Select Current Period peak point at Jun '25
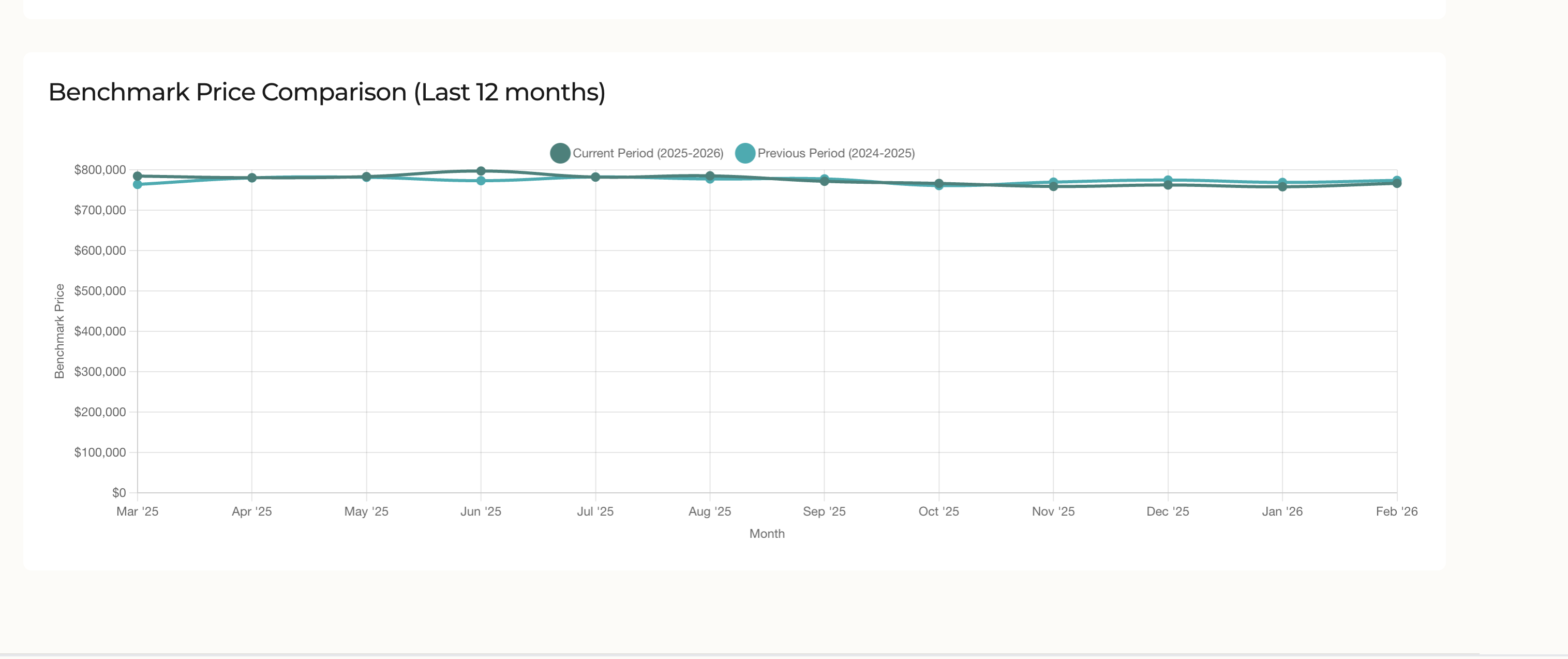The height and width of the screenshot is (659, 1568). click(481, 171)
